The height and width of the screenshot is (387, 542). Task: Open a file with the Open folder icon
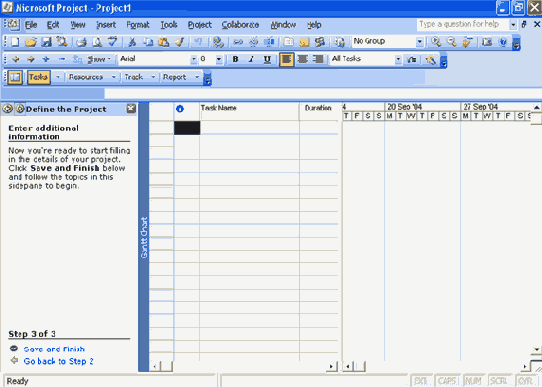31,42
